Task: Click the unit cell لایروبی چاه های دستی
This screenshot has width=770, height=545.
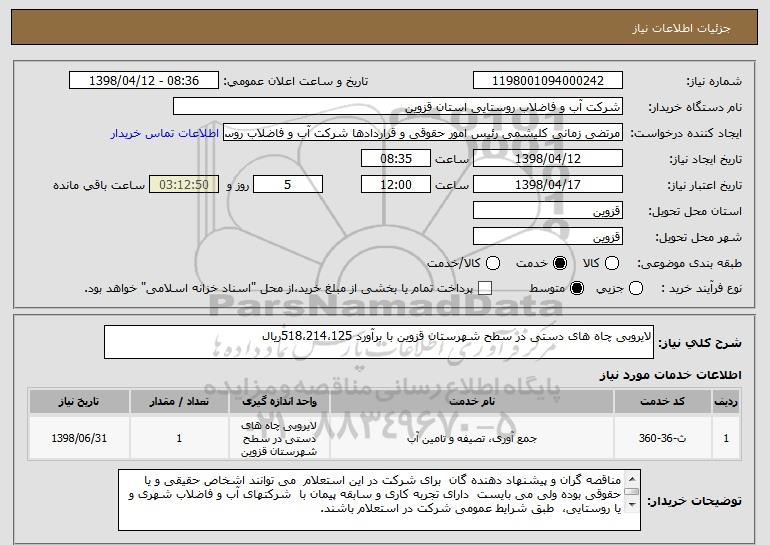Action: 279,438
